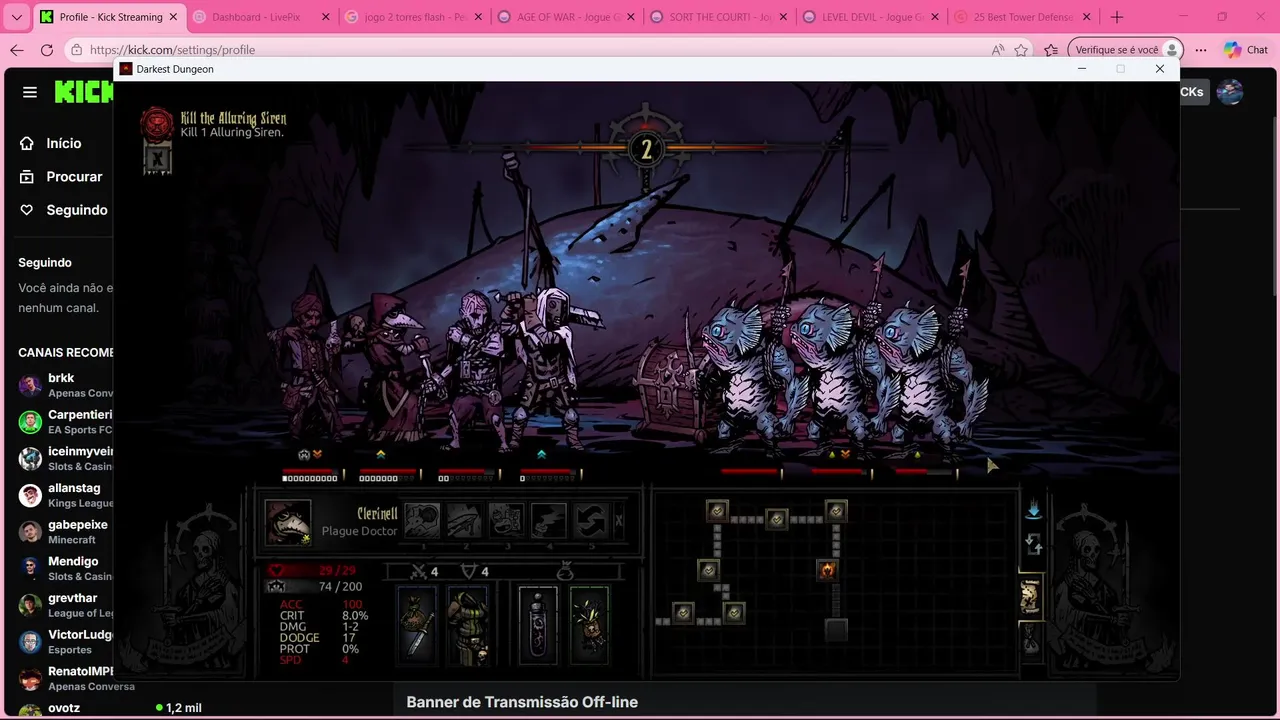Switch to SORT THE COURT browser tab
Image resolution: width=1280 pixels, height=720 pixels.
(x=717, y=17)
